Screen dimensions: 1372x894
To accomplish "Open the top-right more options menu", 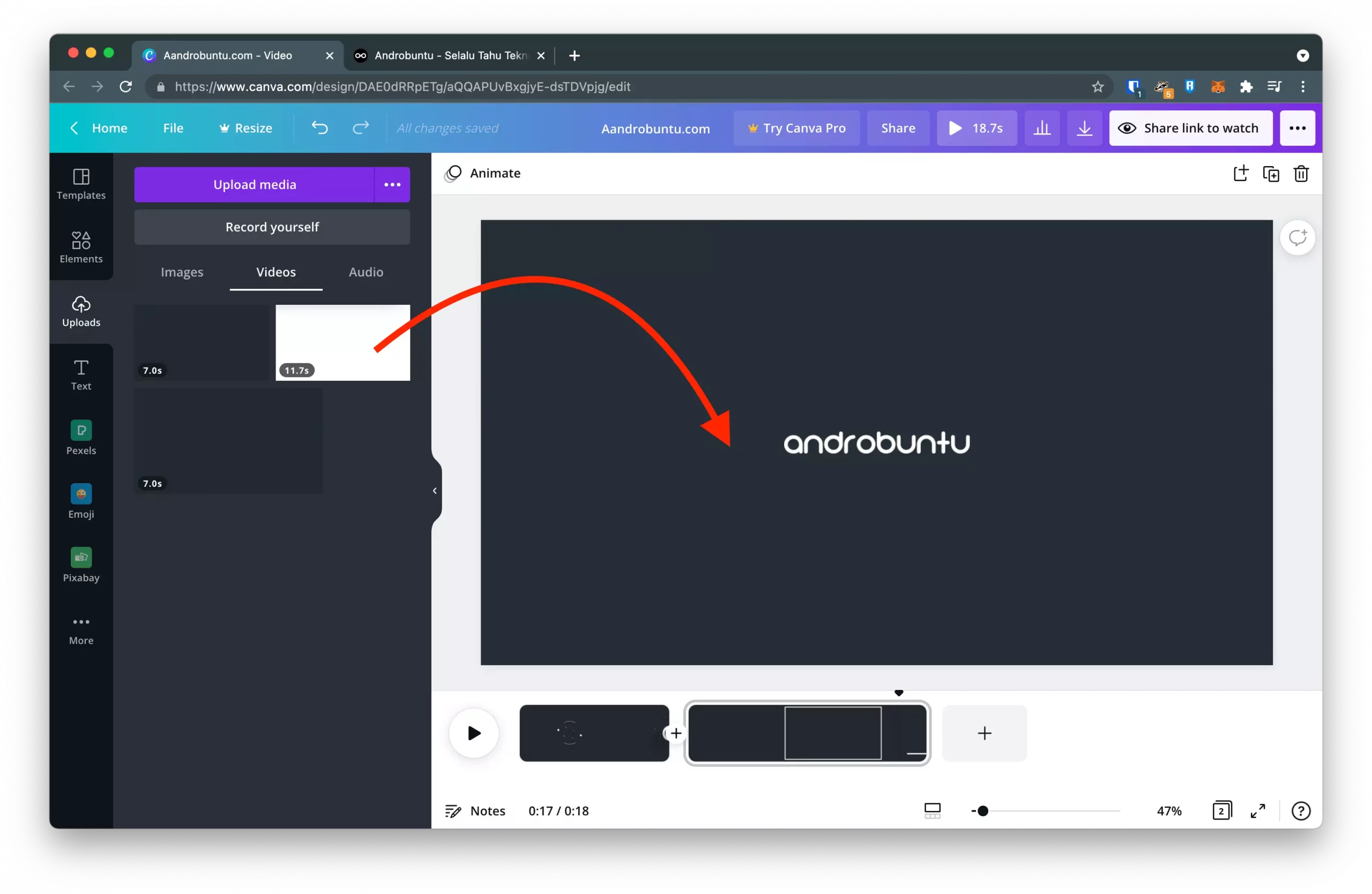I will pos(1297,128).
